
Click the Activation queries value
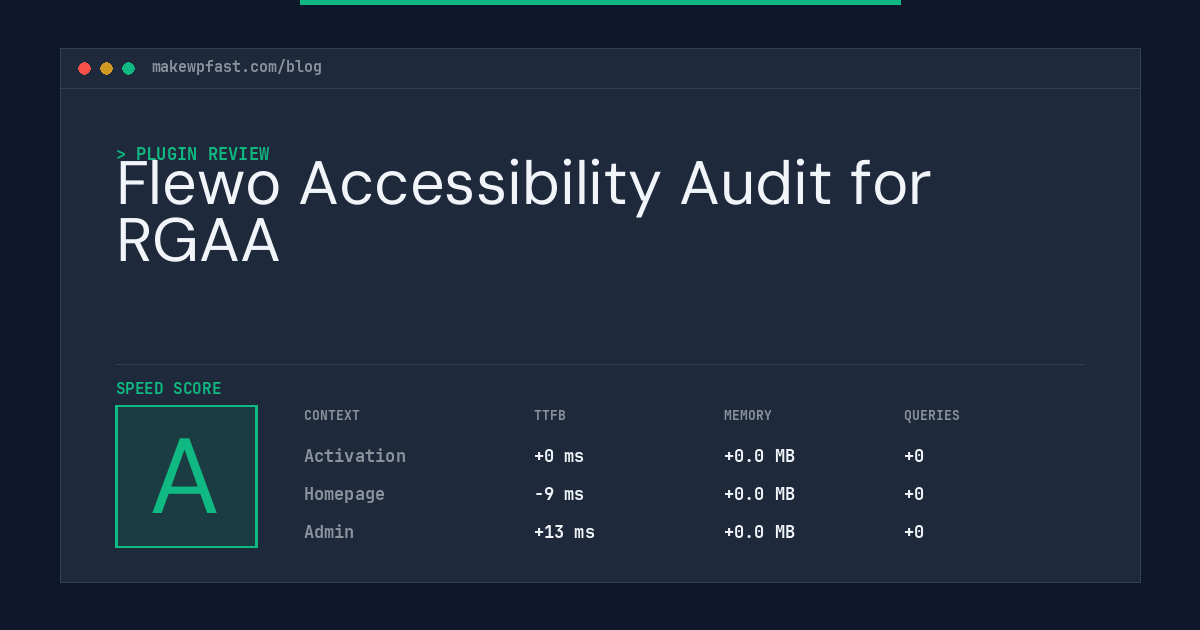pos(914,456)
